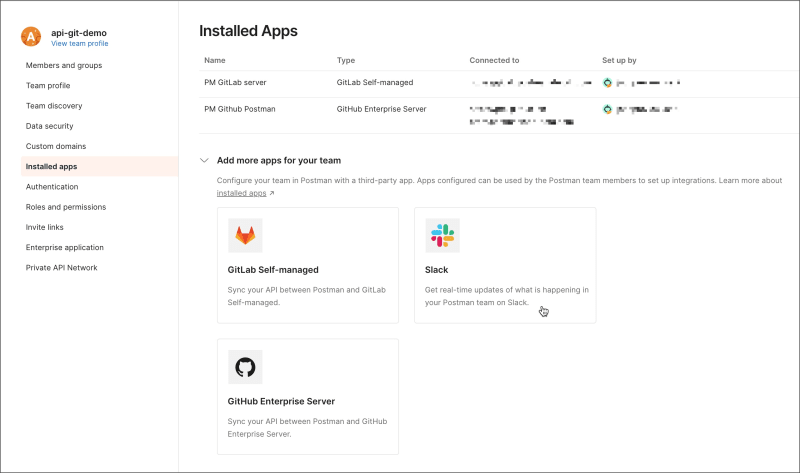
Task: Click the user avatar in PM GitLab server row
Action: tap(607, 83)
